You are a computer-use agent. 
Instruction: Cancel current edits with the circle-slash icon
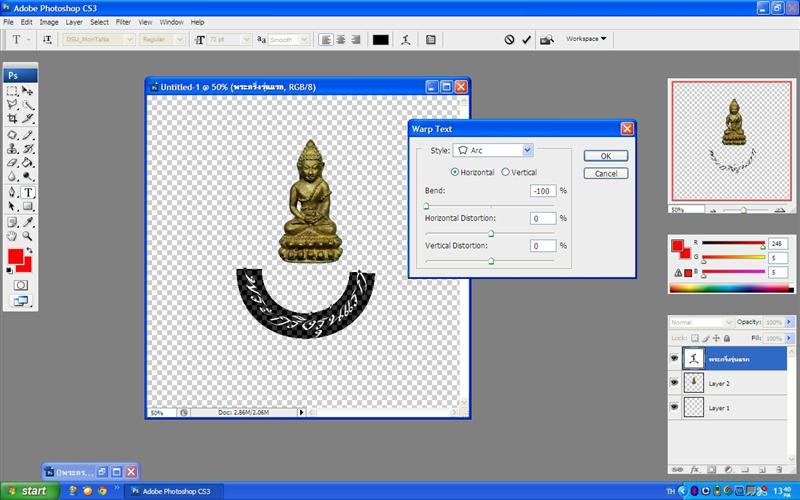pos(509,40)
